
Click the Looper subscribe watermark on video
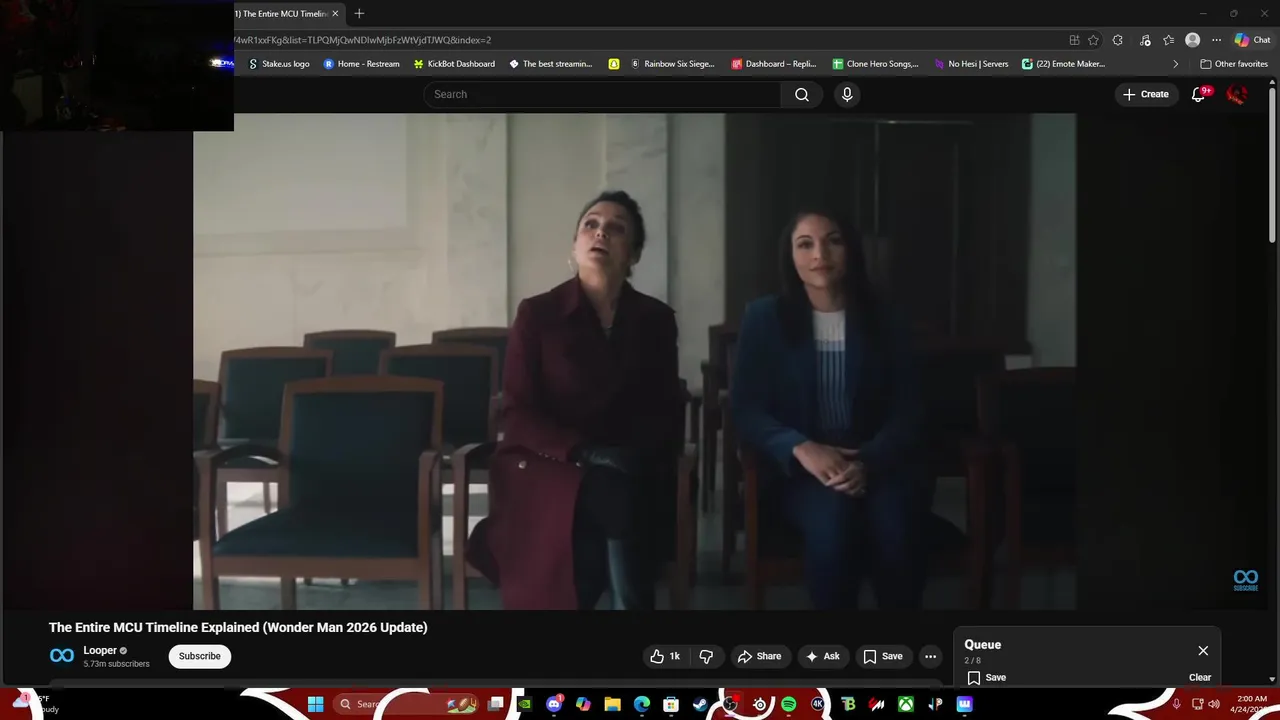tap(1245, 580)
